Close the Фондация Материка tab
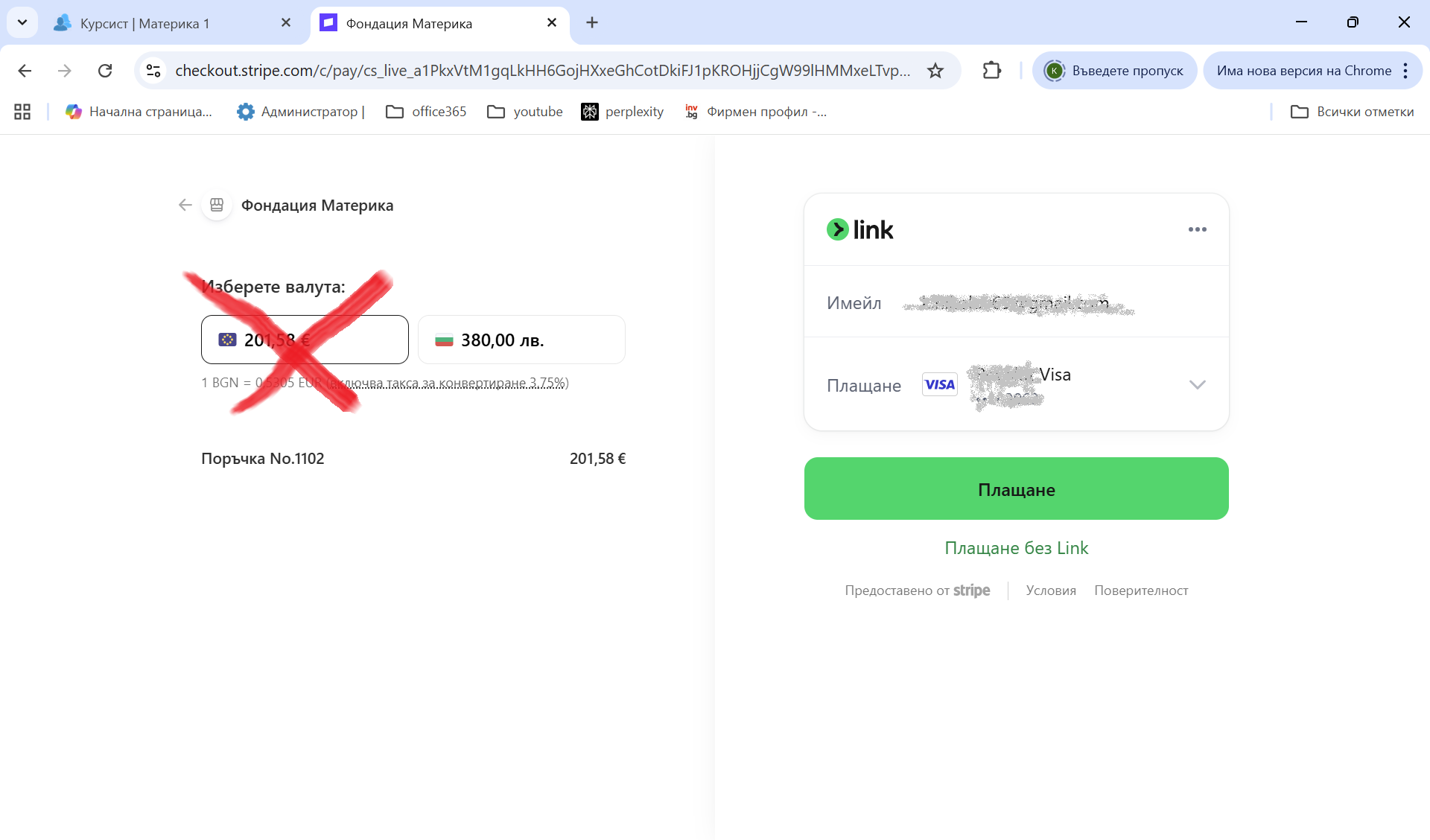Screen dimensions: 1430x840 (552, 22)
